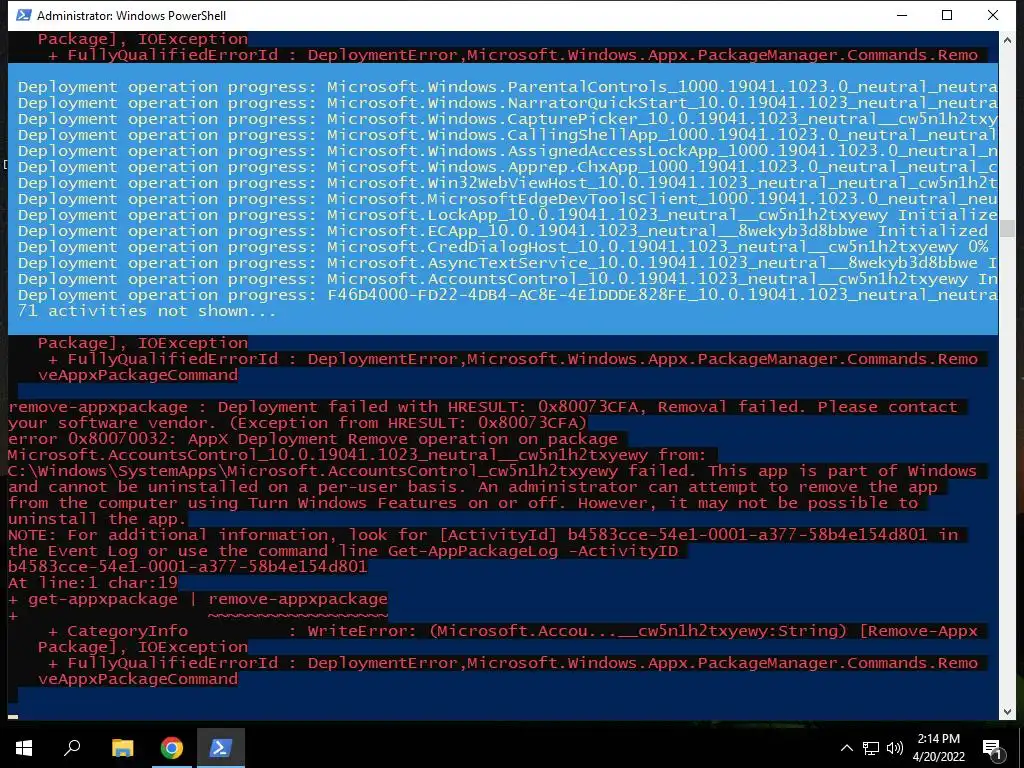
Task: Click the date 4/20/2022 in the taskbar
Action: pos(938,757)
